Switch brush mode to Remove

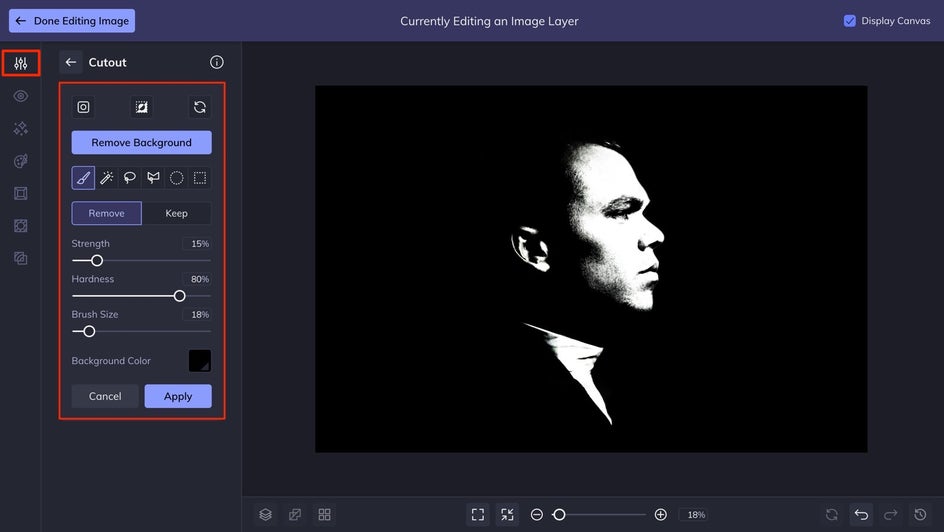107,214
